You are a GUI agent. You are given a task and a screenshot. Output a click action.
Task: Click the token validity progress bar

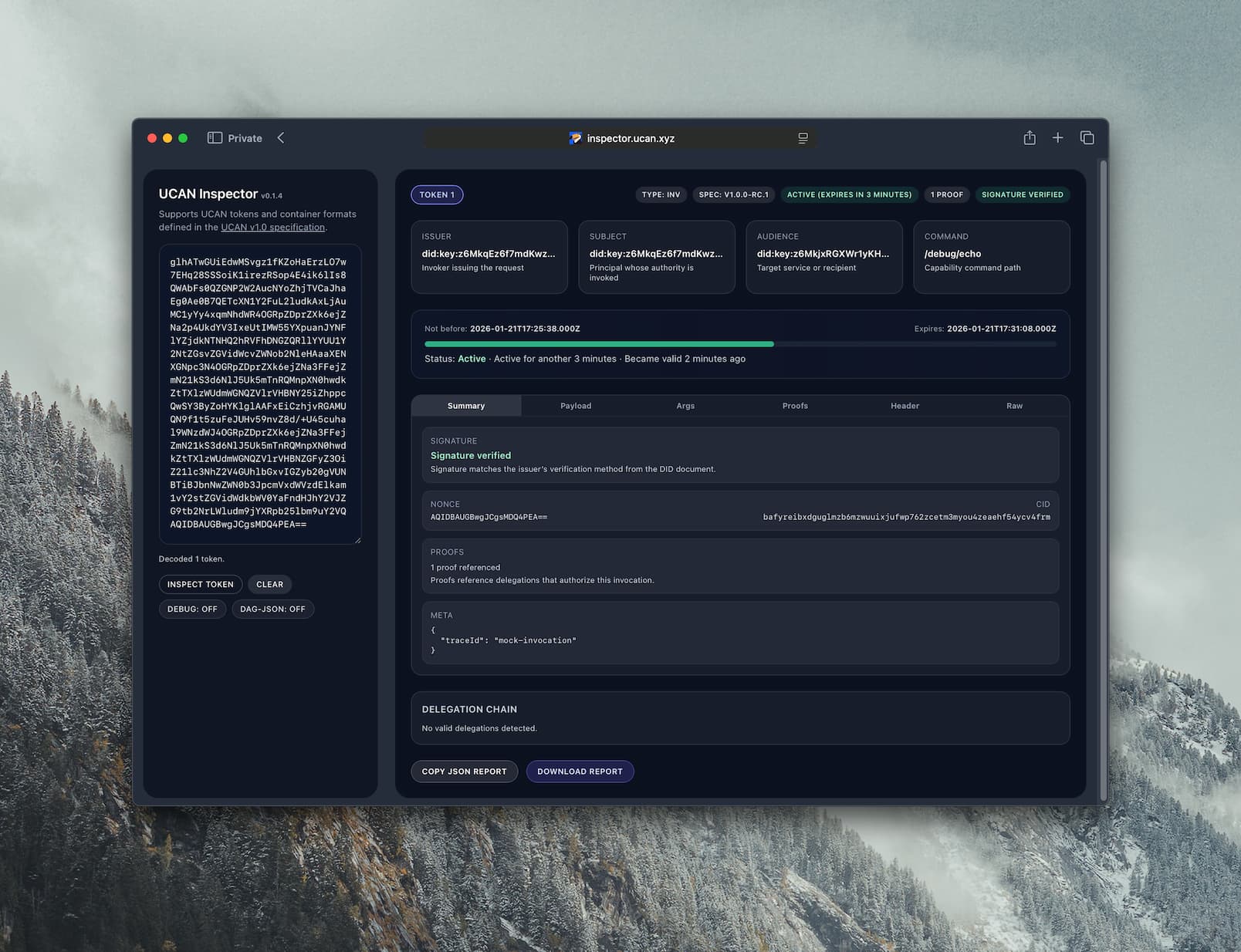coord(739,344)
